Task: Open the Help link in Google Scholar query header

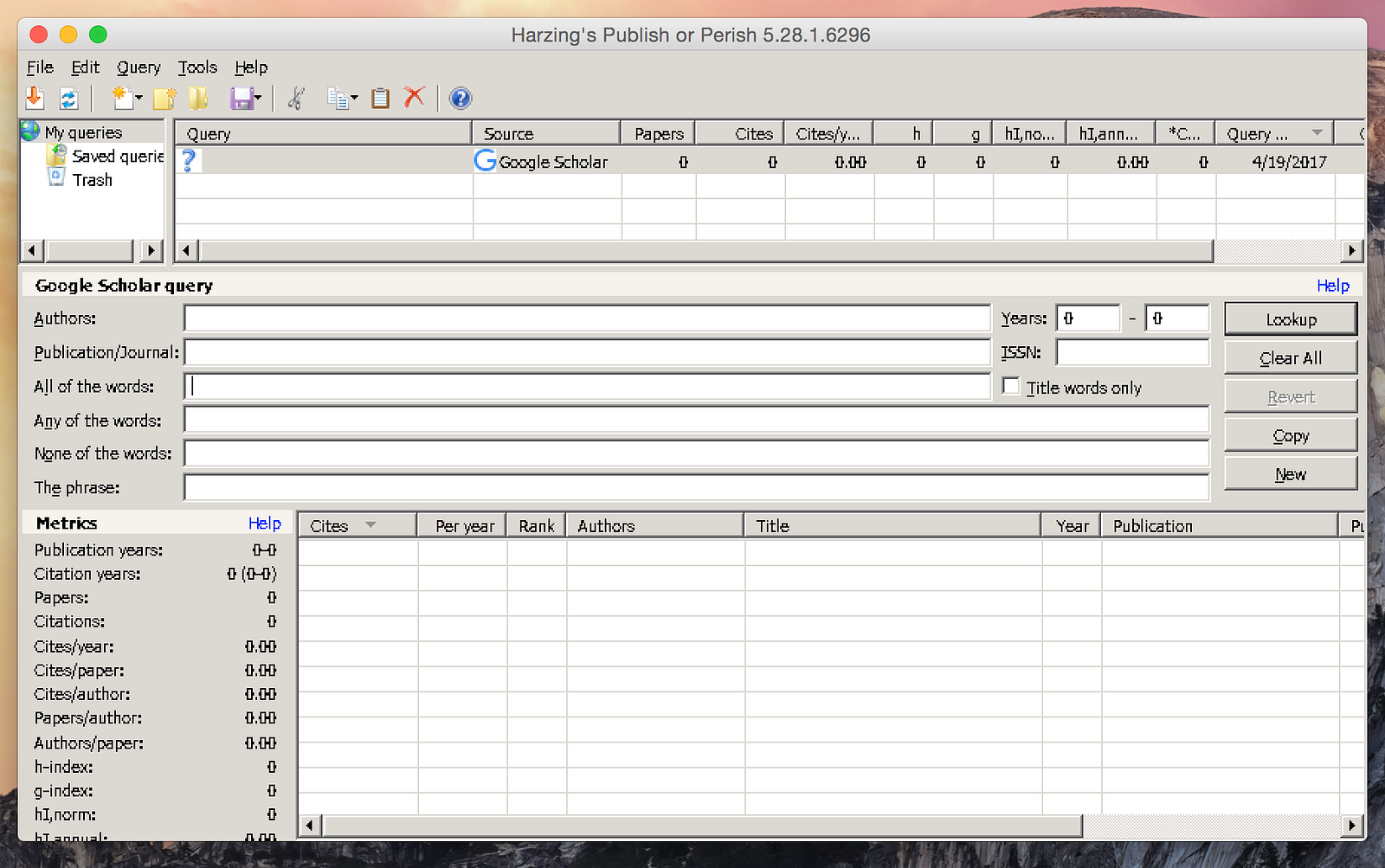Action: tap(1333, 286)
